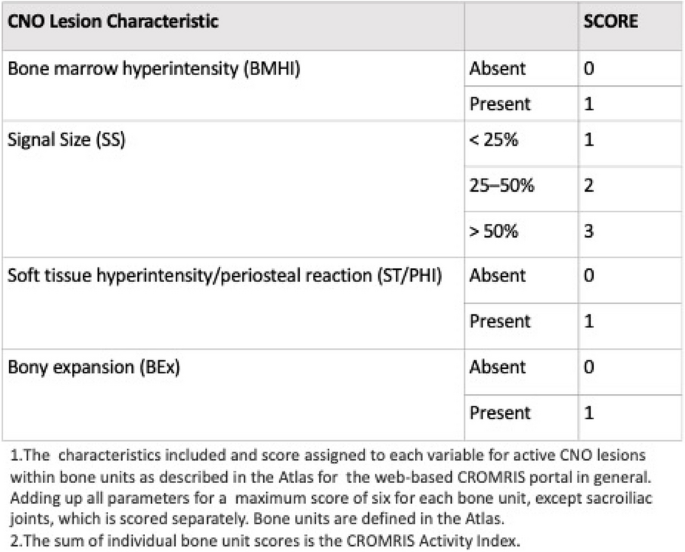Click the Soft tissue hyperintensity/periosteal reaction cell
685x552 pixels.
pyautogui.click(x=232, y=275)
